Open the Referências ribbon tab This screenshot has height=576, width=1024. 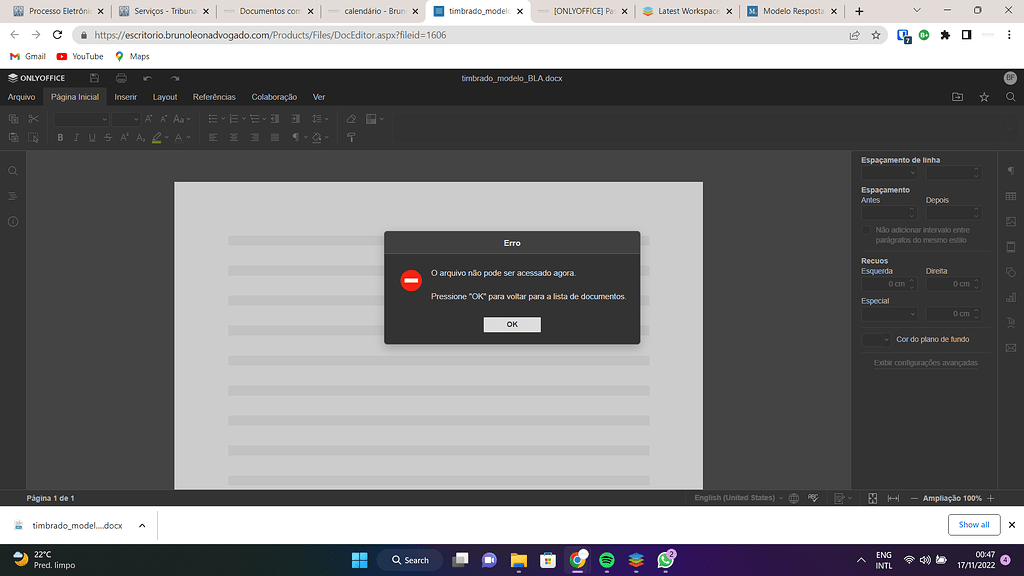click(214, 97)
